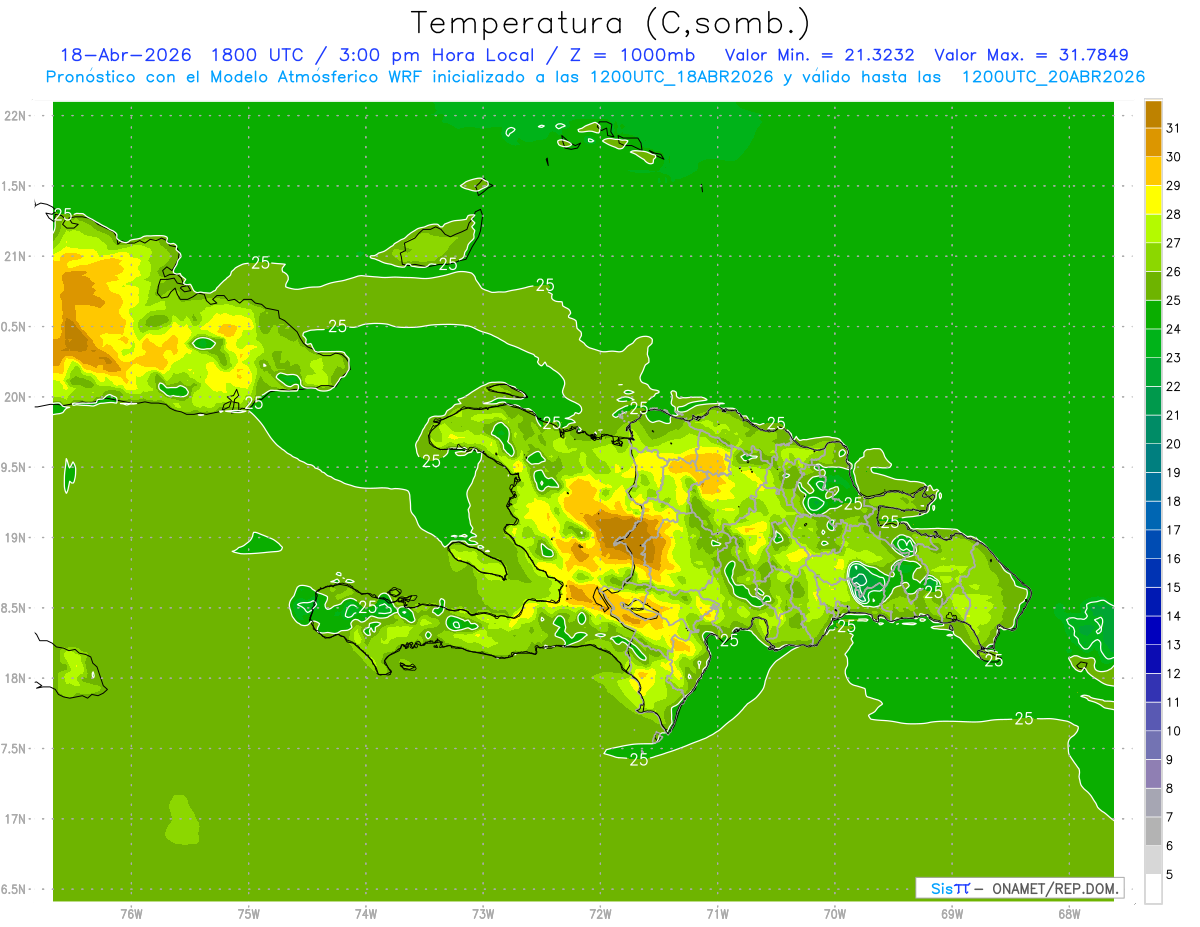Select the 9 degree purple swatch in the legend
This screenshot has width=1200, height=927.
1153,774
